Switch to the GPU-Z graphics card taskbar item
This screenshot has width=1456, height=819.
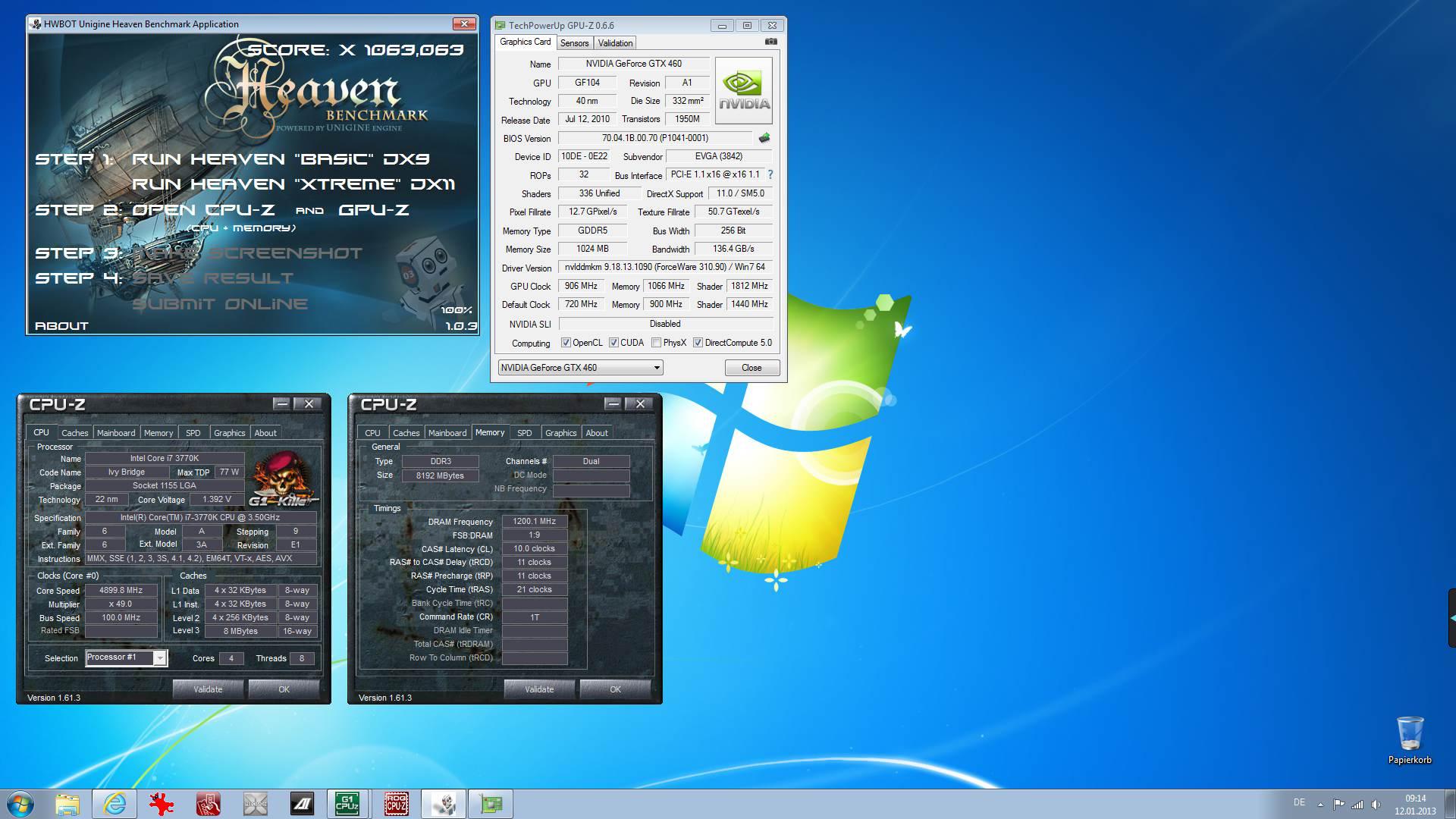tap(491, 804)
